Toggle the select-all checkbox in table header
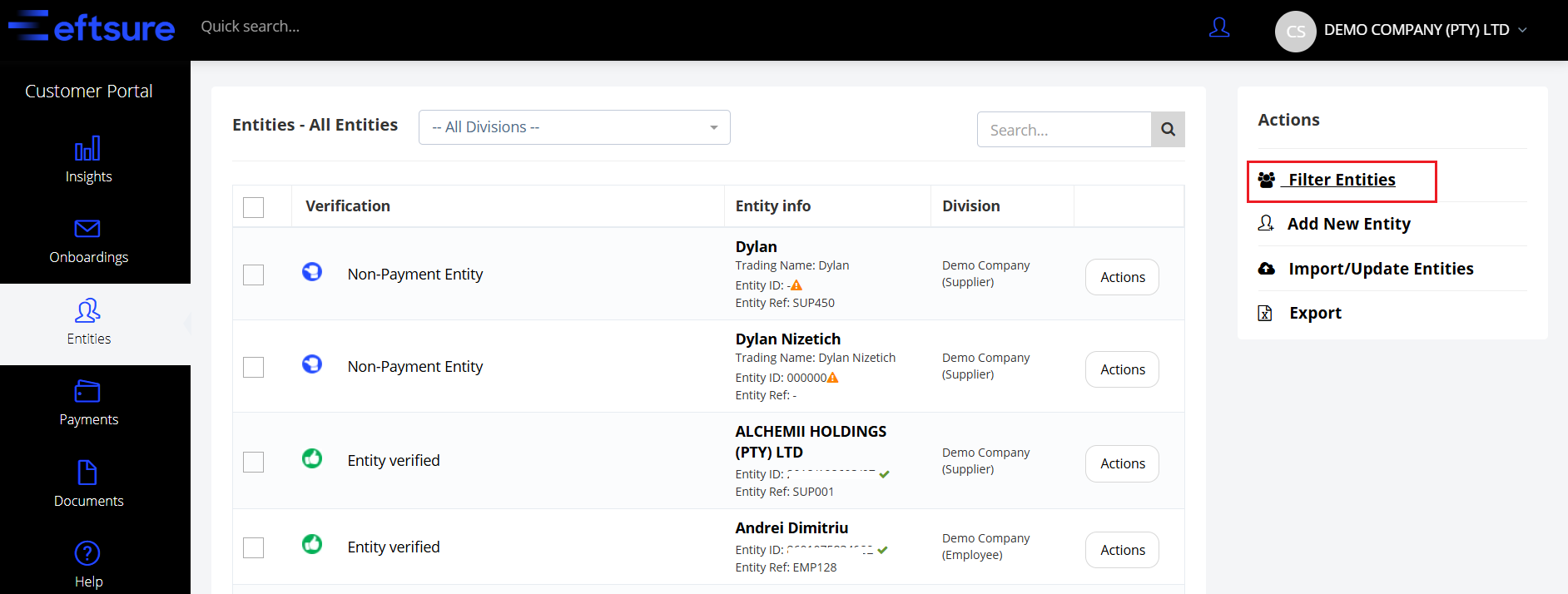Screen dimensions: 1568x594 (253, 207)
